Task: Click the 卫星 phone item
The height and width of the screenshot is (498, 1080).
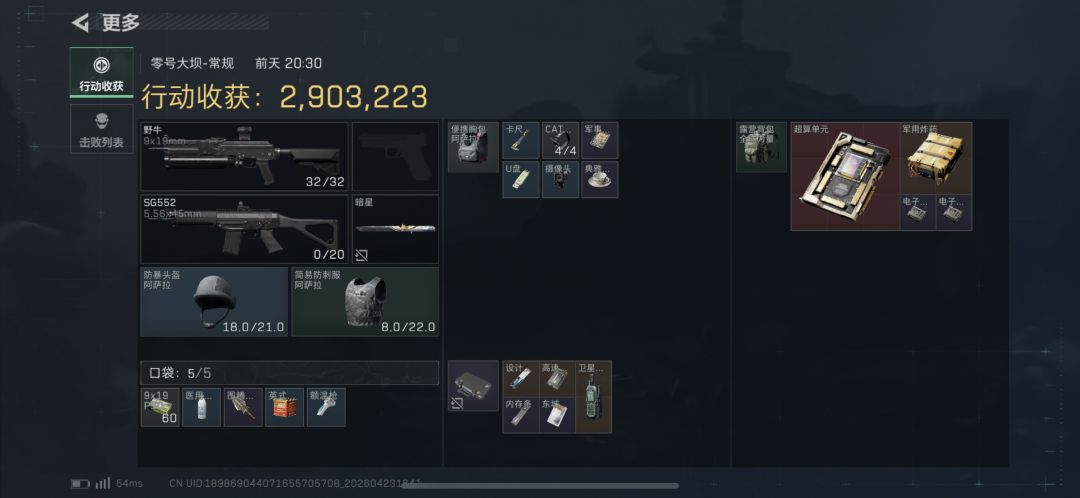Action: click(x=593, y=397)
